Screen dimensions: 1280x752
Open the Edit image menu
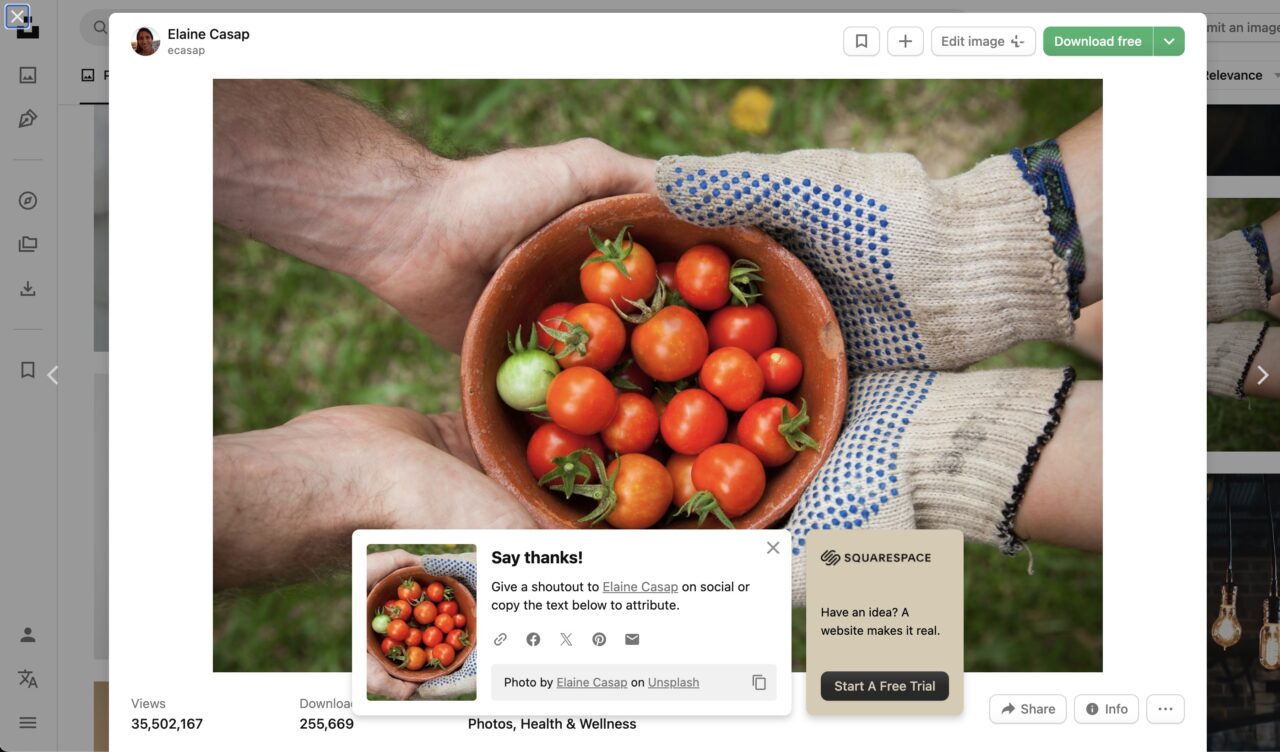coord(983,41)
